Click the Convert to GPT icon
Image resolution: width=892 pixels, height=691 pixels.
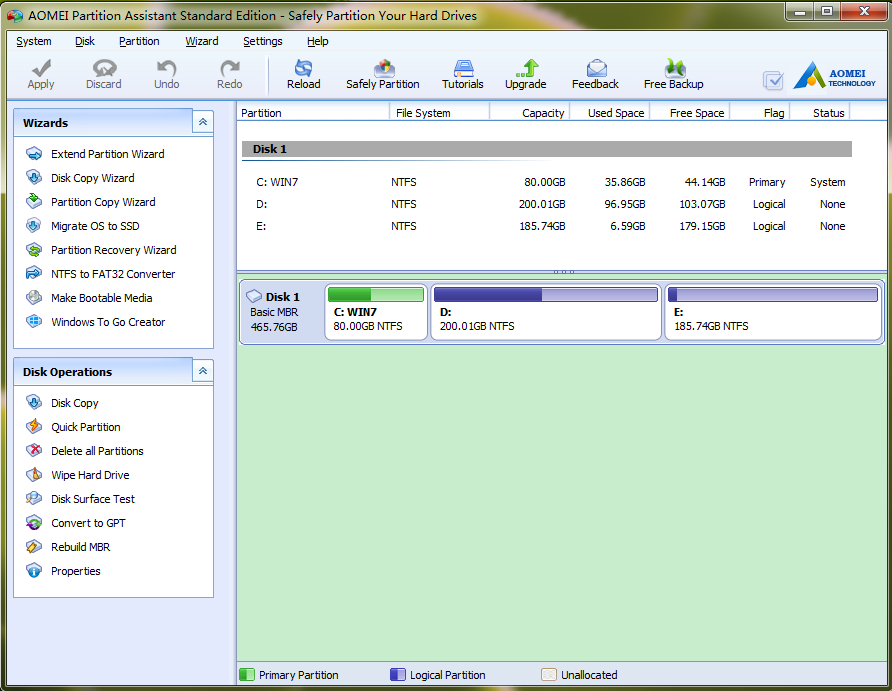pyautogui.click(x=34, y=523)
